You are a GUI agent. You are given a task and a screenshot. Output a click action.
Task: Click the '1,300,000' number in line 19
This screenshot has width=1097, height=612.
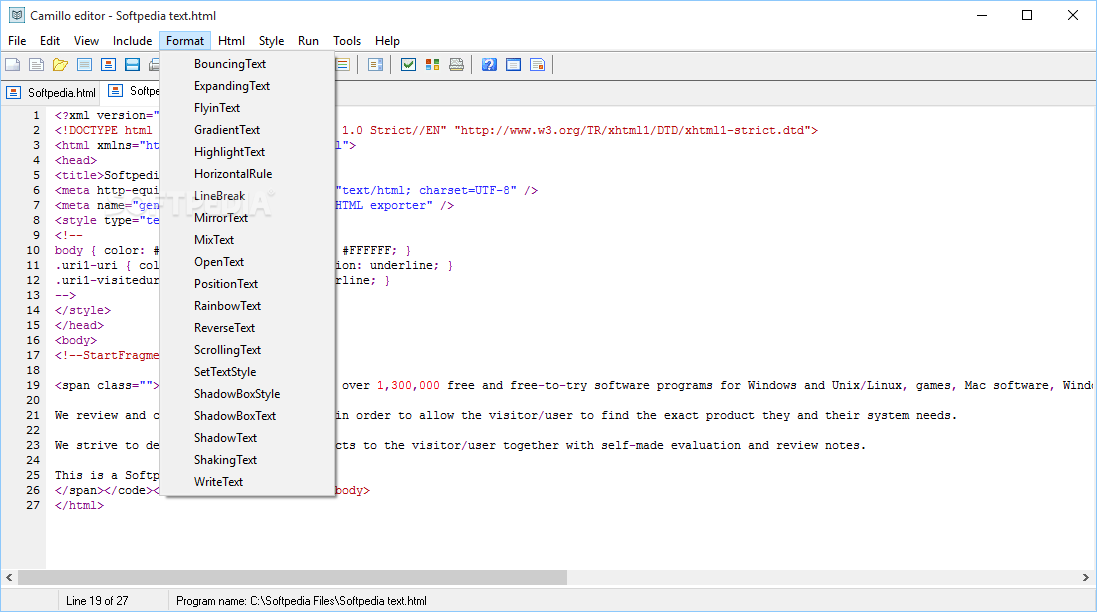(x=409, y=385)
